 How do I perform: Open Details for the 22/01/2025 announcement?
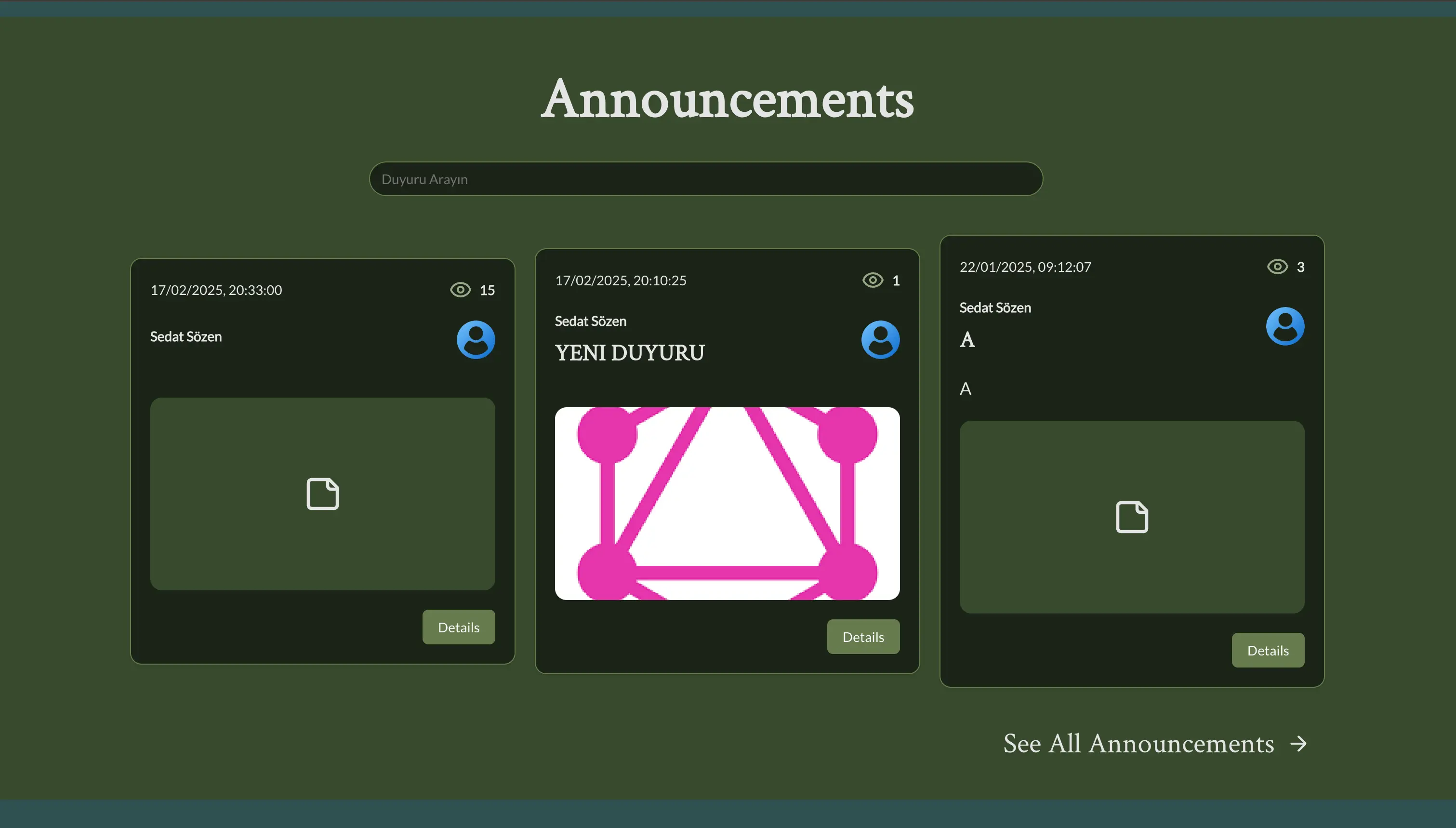coord(1268,651)
